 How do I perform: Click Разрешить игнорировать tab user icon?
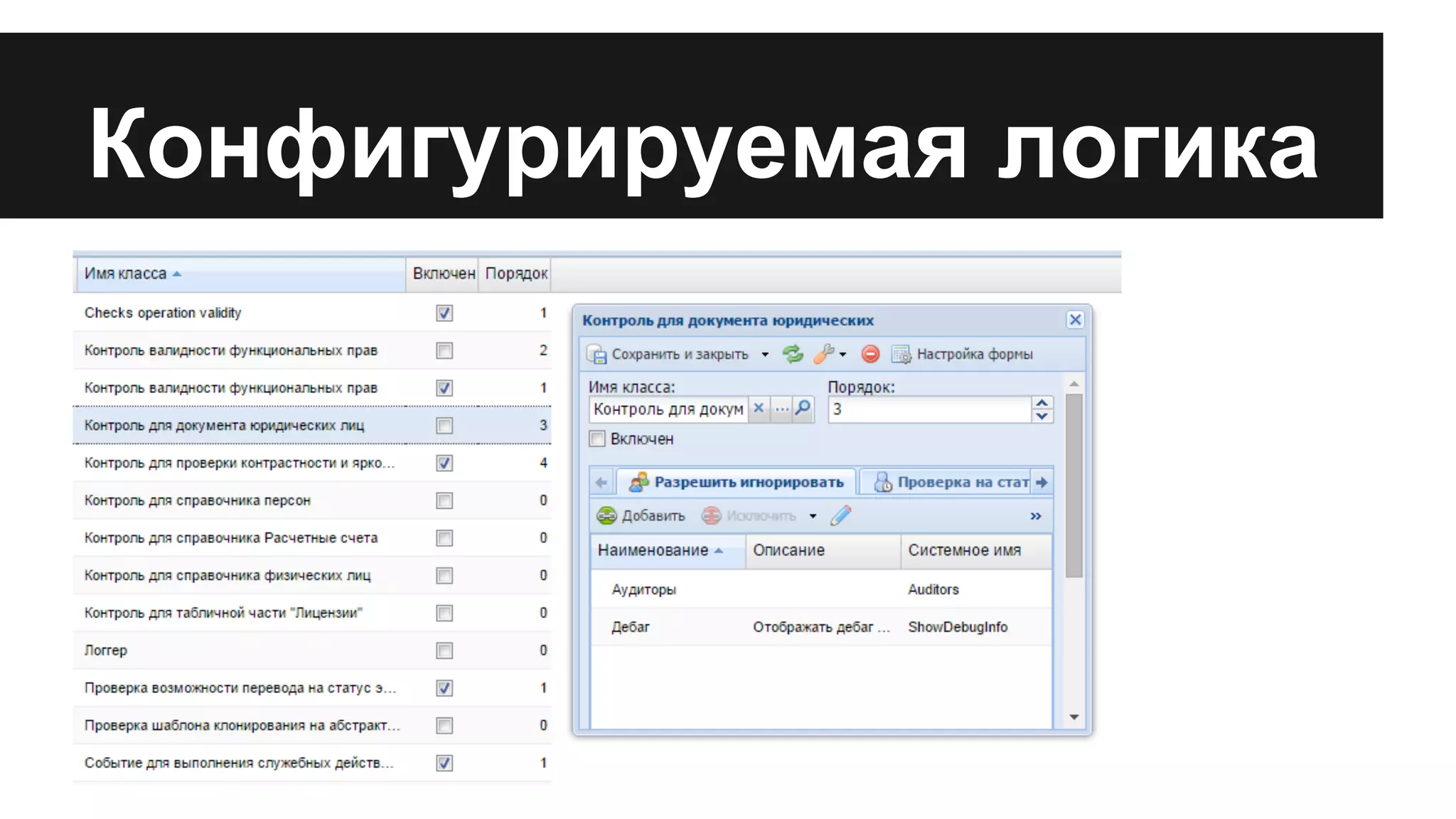[639, 482]
